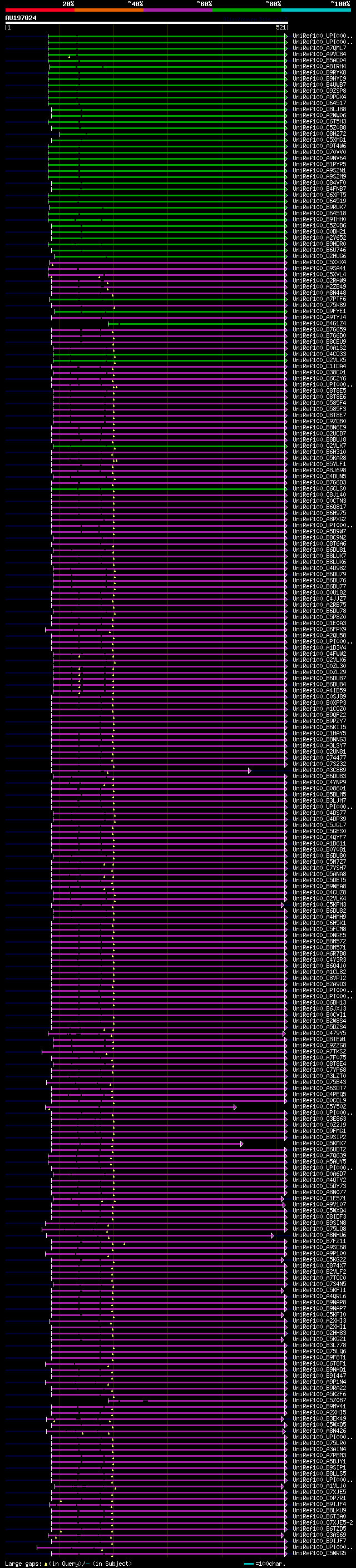Click the alignment bar of UniRef100_Q9ZSP8
This screenshot has width=356, height=1568.
[x=167, y=91]
